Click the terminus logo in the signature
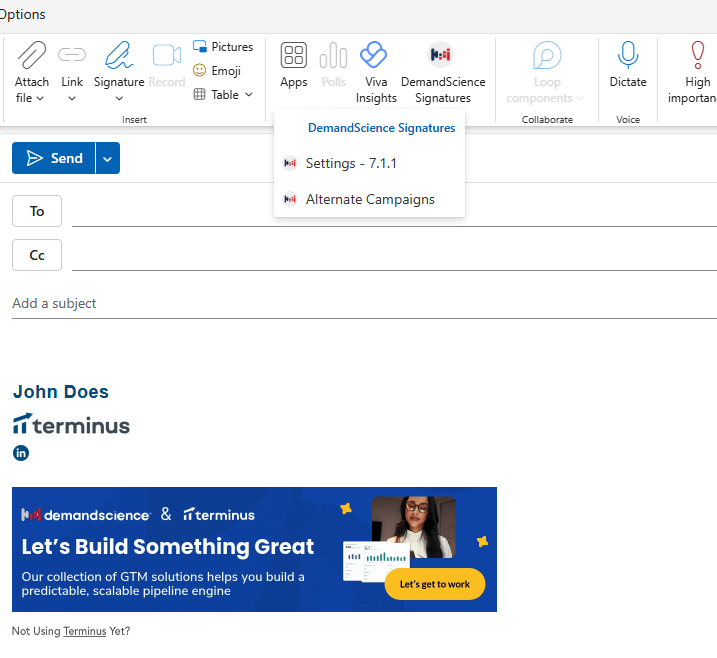Viewport: 717px width, 658px height. pyautogui.click(x=71, y=423)
